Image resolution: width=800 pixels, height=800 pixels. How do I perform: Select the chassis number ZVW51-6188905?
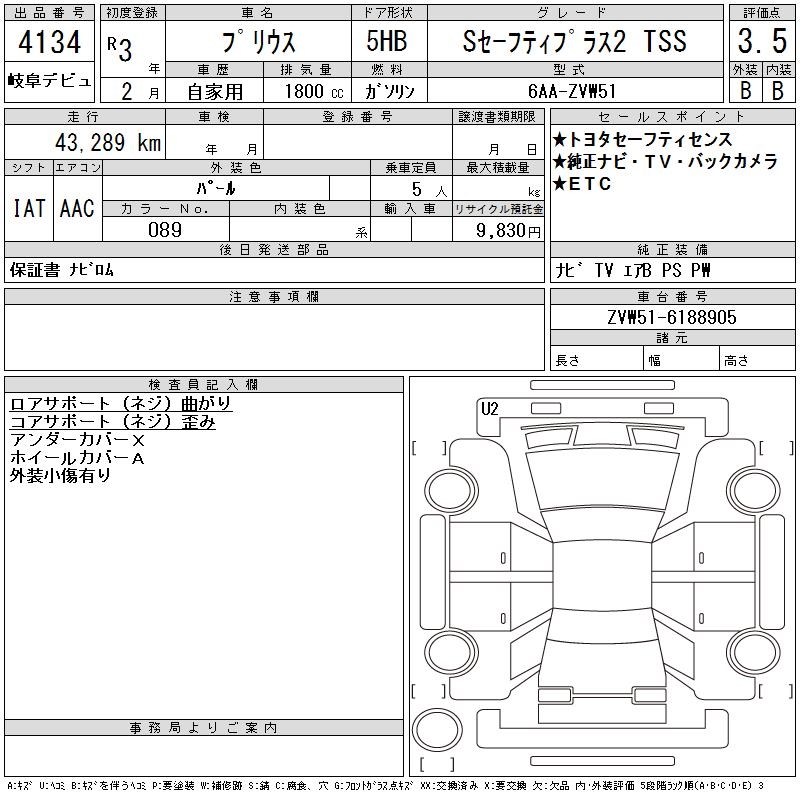[x=672, y=317]
